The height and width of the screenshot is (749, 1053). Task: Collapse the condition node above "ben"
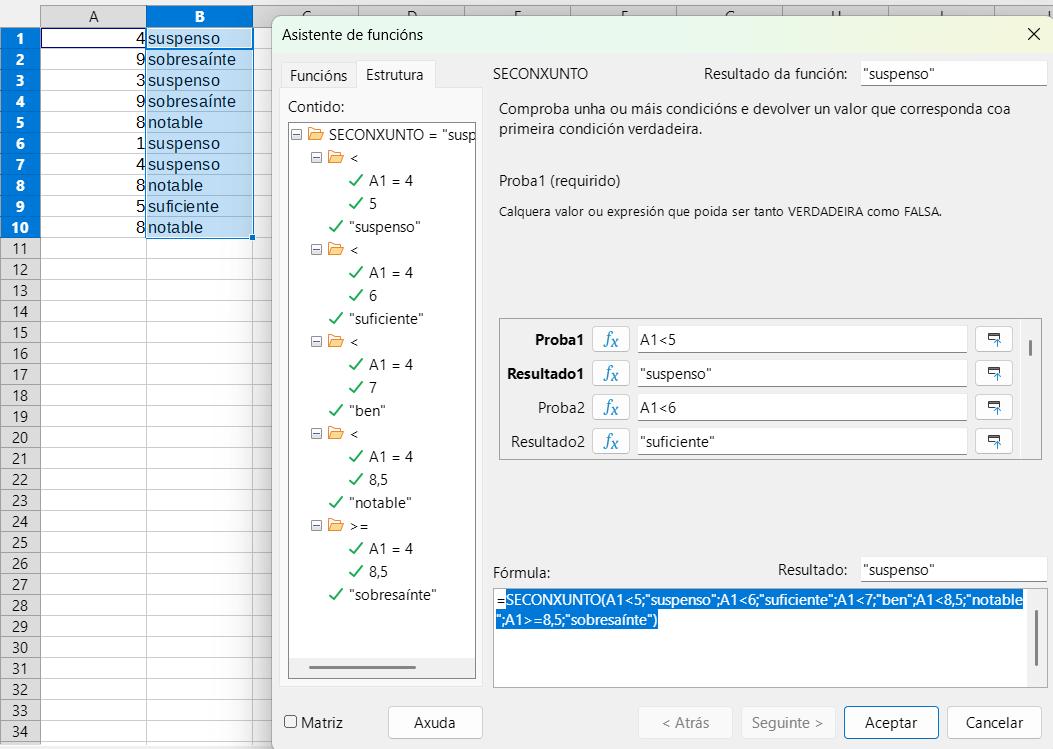click(x=316, y=342)
